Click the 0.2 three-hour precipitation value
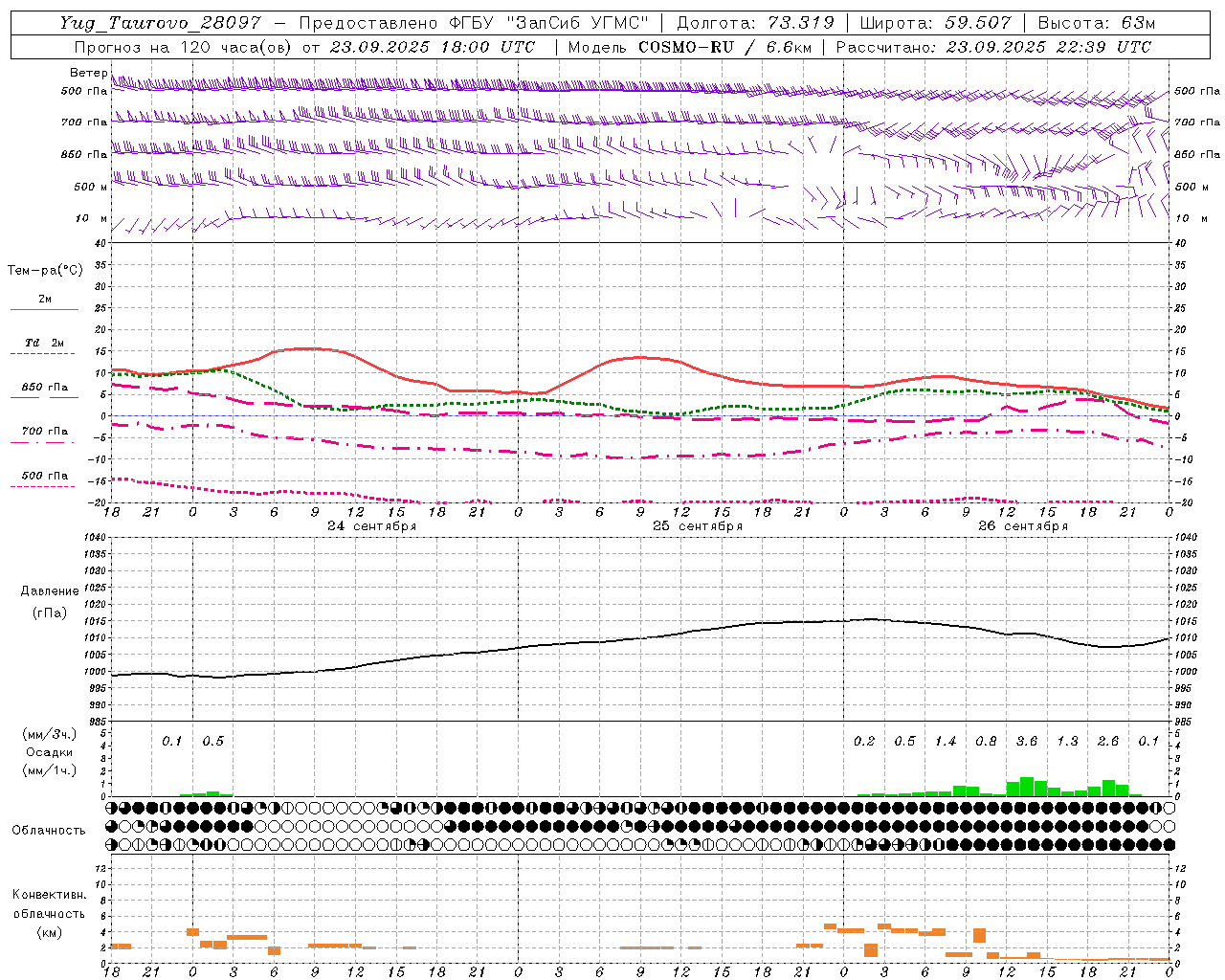 pos(864,742)
